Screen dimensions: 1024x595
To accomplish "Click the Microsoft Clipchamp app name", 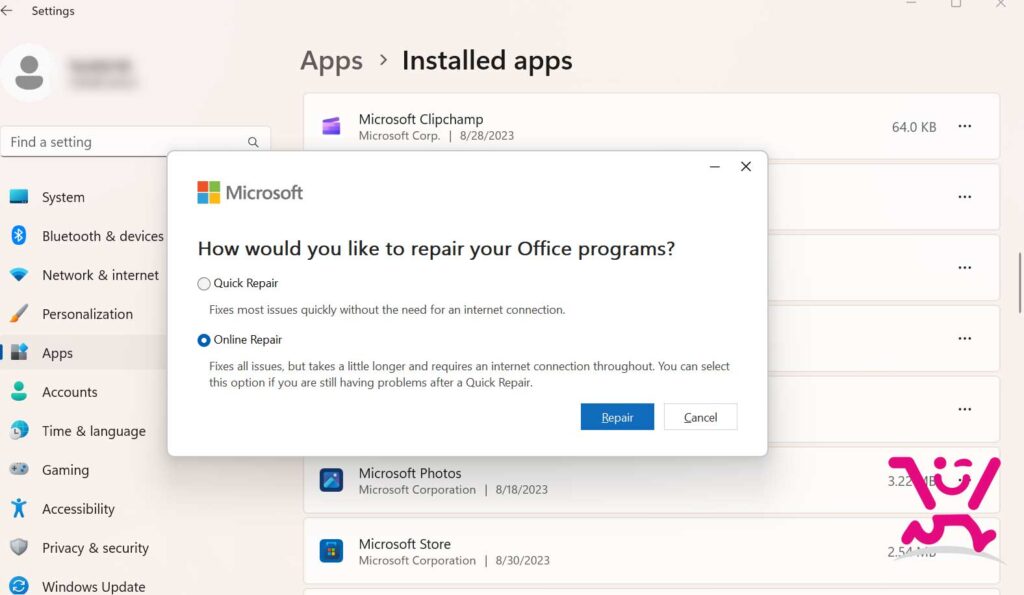I will click(421, 119).
